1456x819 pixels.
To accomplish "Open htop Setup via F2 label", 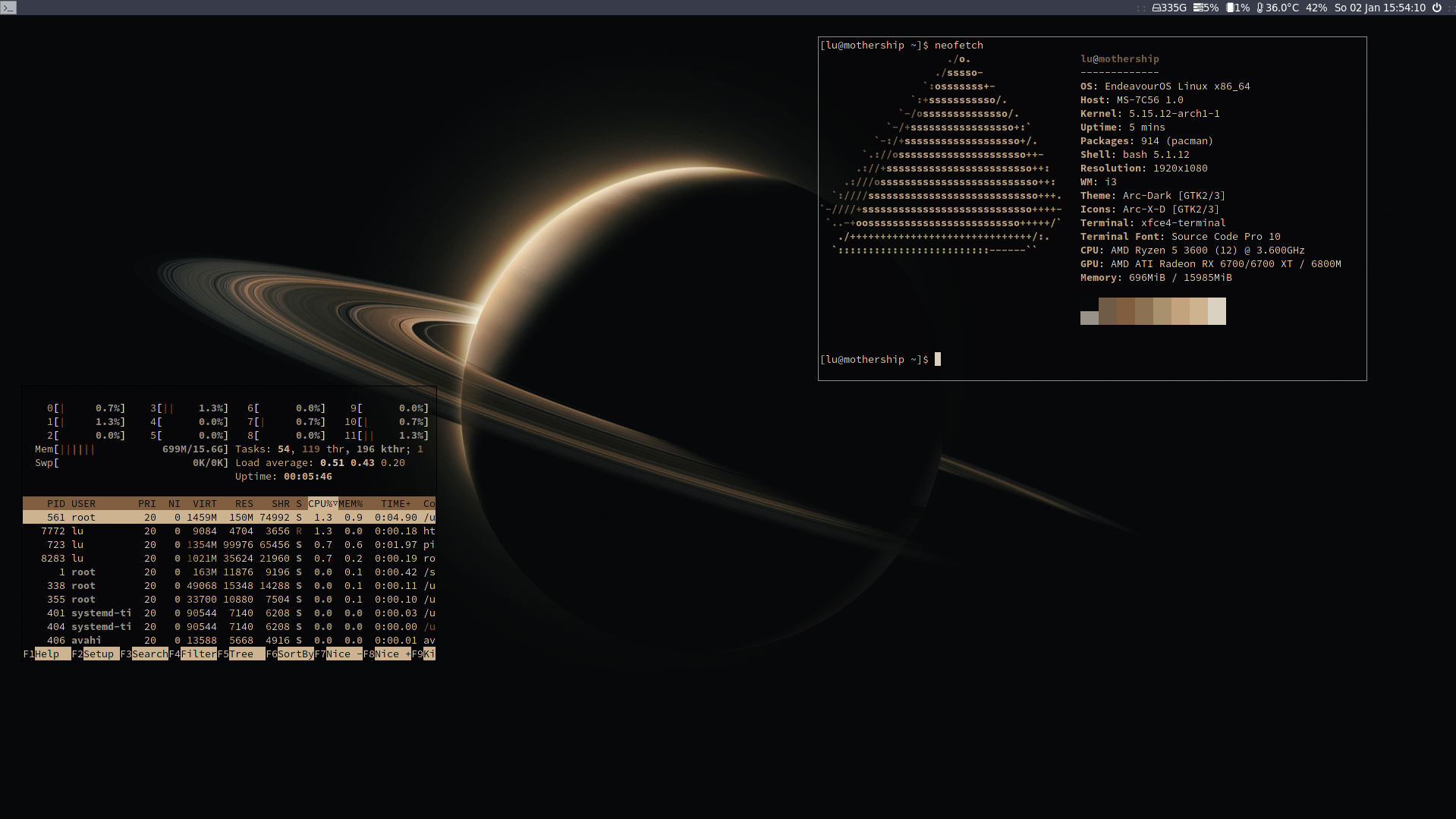I will [x=98, y=654].
